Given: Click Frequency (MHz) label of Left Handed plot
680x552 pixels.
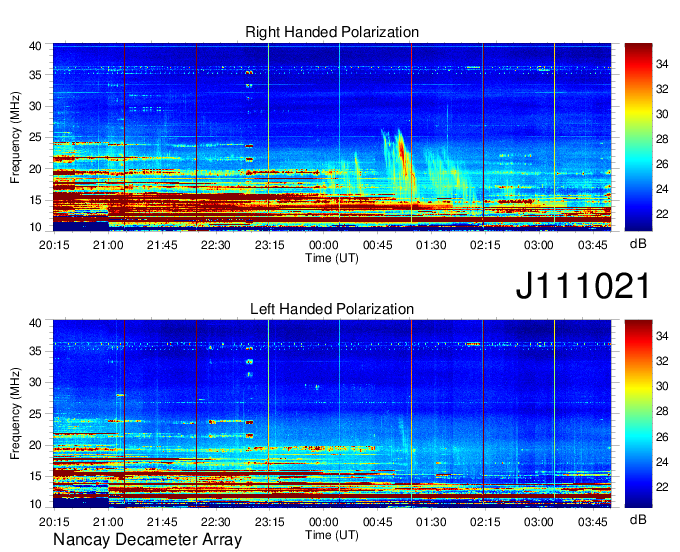Looking at the screenshot, I should click(15, 414).
